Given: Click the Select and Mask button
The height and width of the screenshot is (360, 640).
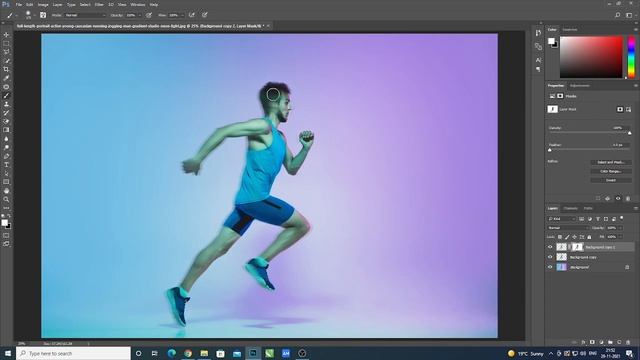Looking at the screenshot, I should [x=611, y=162].
